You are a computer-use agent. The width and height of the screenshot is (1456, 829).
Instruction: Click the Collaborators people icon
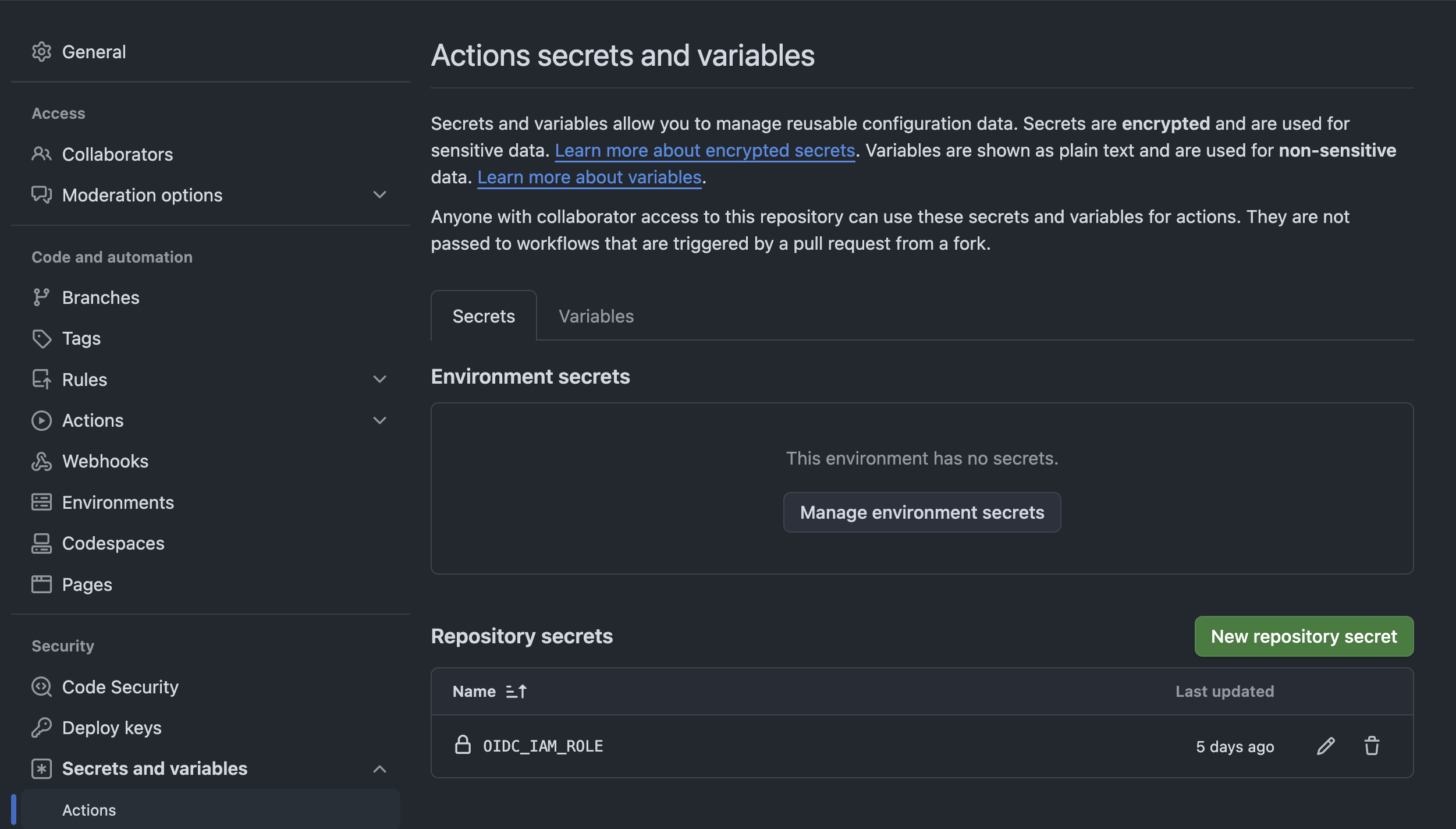pos(41,154)
